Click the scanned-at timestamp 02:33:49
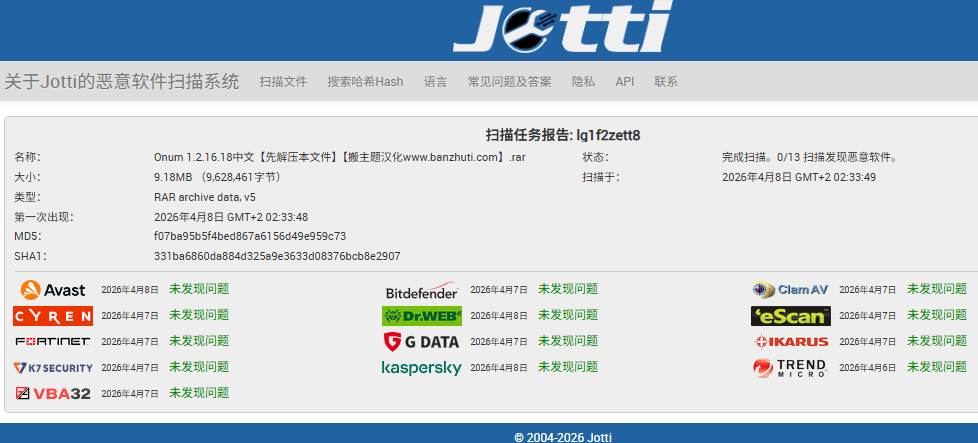This screenshot has width=978, height=443. click(x=799, y=177)
